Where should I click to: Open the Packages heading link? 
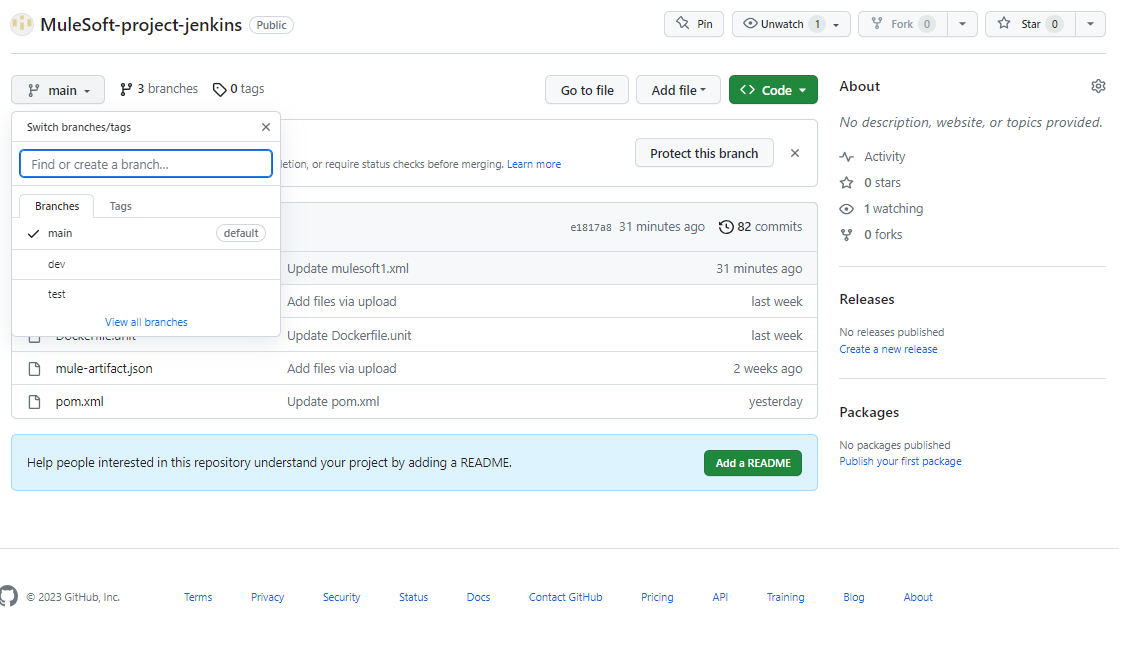(x=869, y=413)
